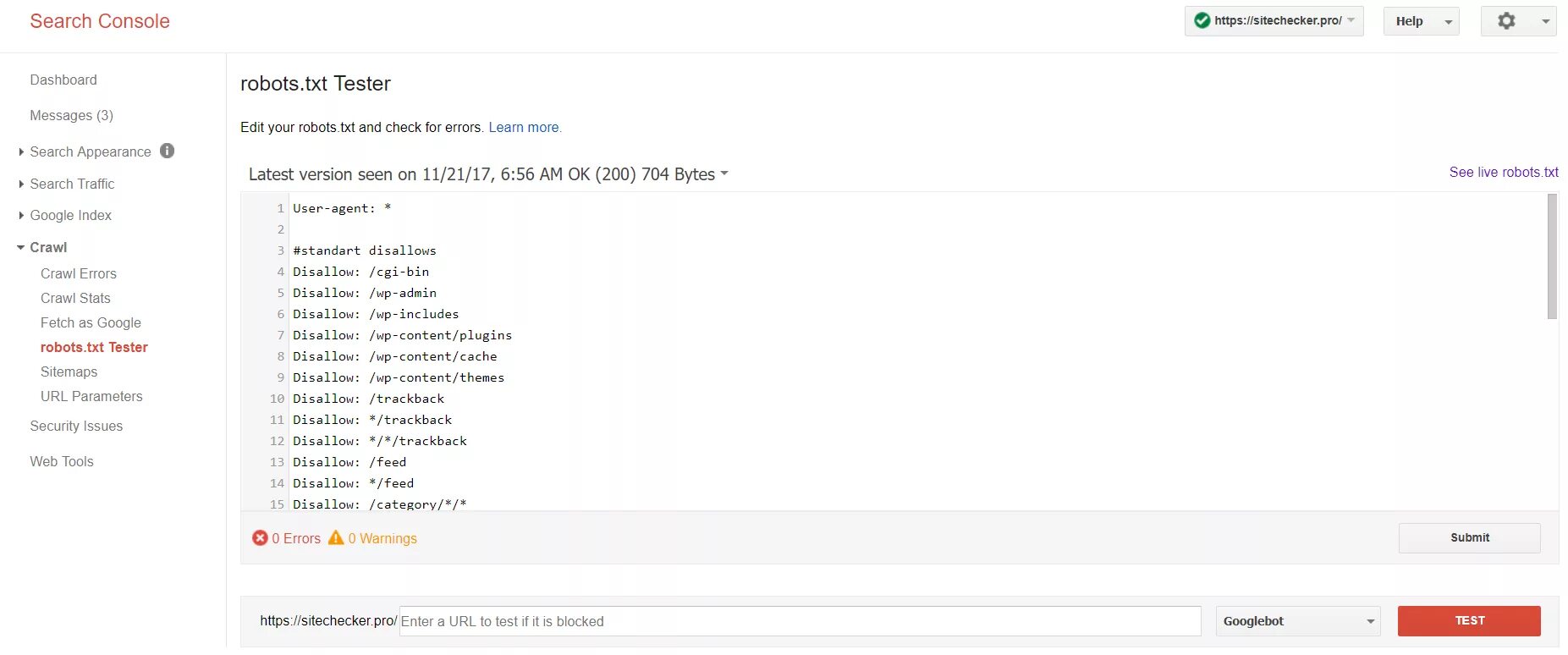Open URL Parameters page
This screenshot has width=1568, height=655.
point(91,396)
